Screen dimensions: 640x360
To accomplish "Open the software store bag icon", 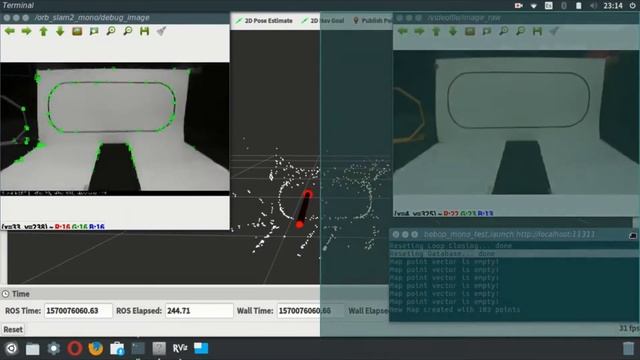I will (117, 349).
